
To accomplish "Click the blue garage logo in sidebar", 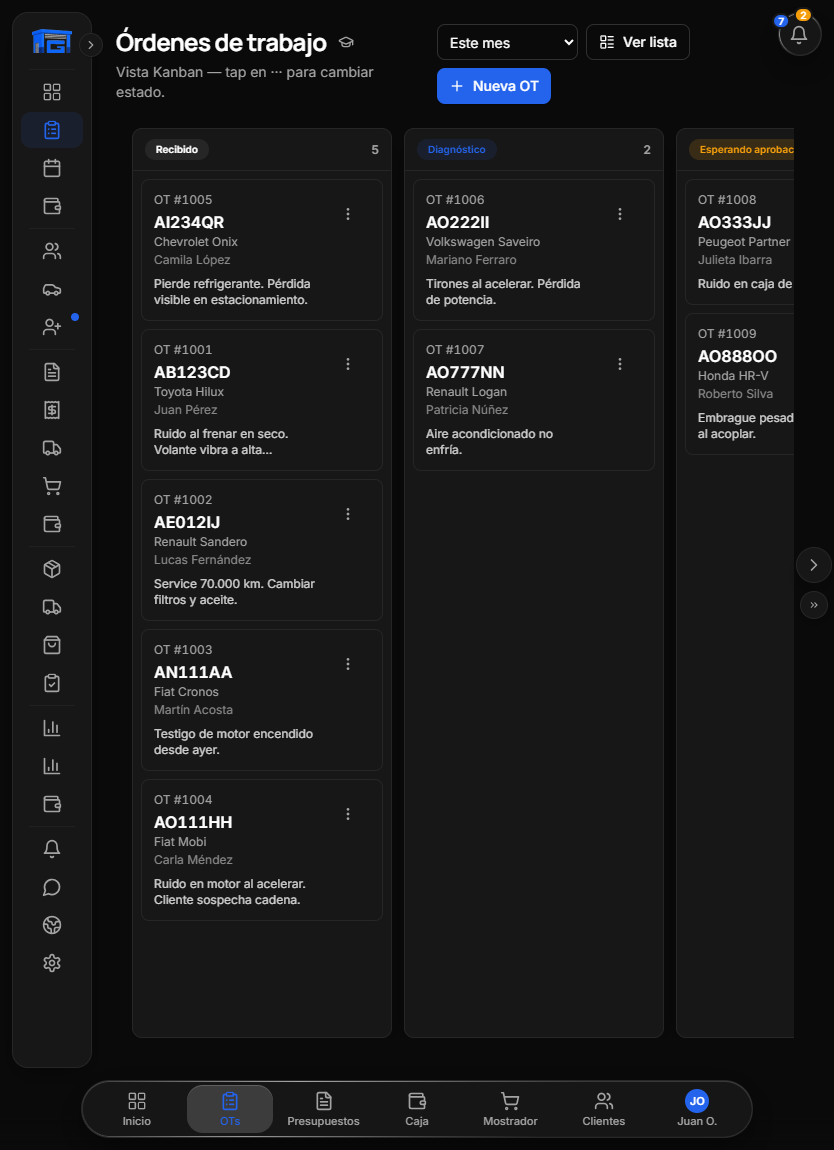I will click(51, 40).
